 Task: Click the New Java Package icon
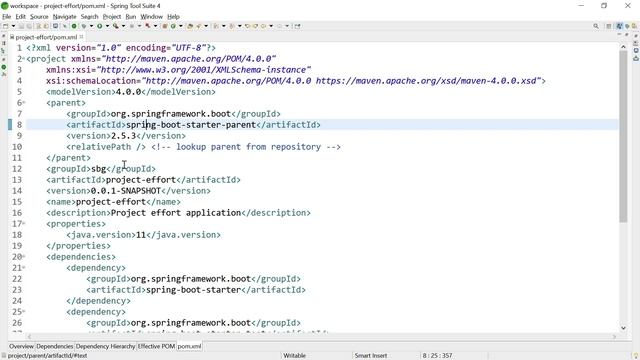[x=165, y=26]
